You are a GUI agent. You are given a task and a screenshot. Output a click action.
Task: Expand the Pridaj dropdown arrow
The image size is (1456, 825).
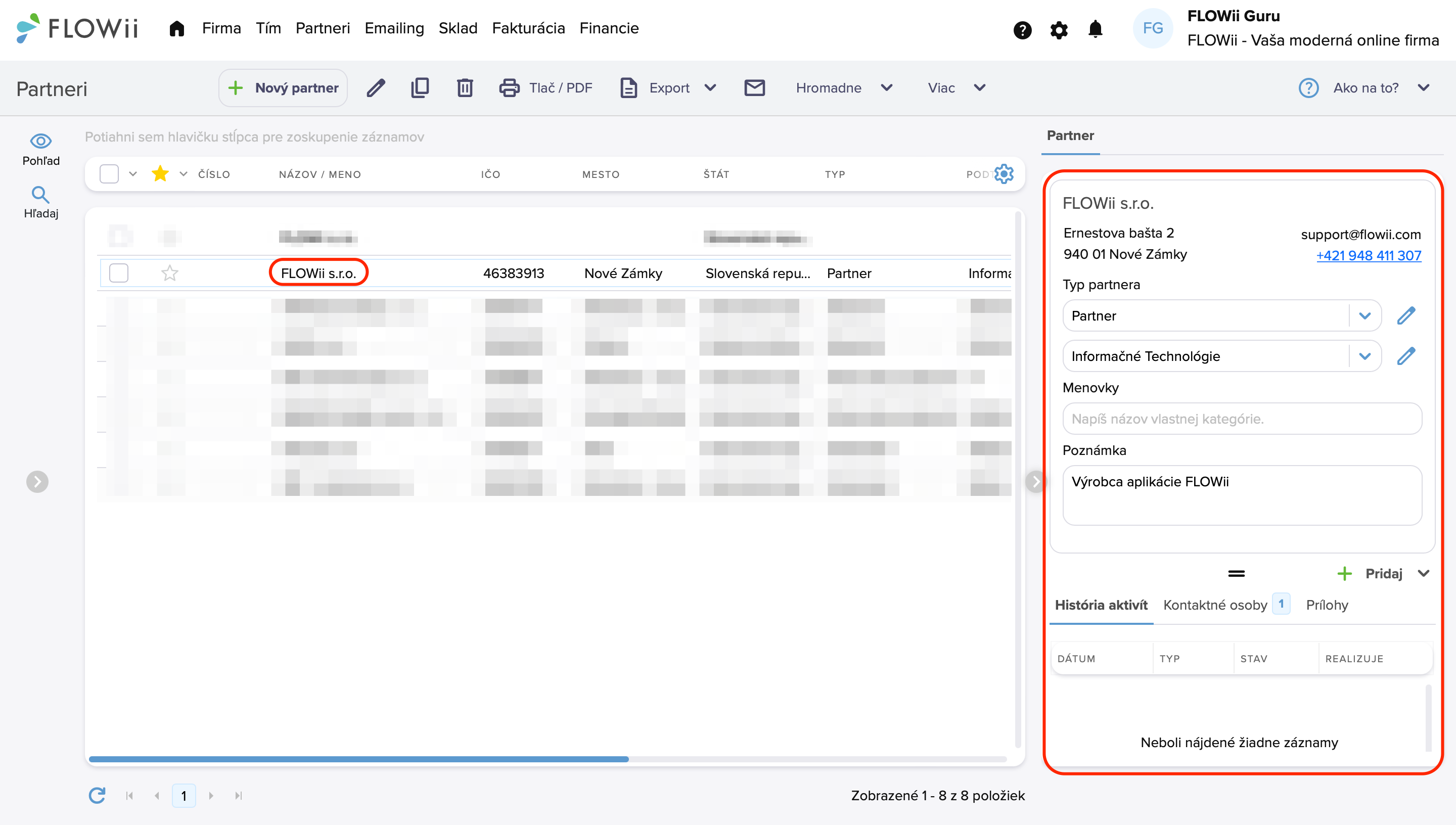click(x=1423, y=573)
